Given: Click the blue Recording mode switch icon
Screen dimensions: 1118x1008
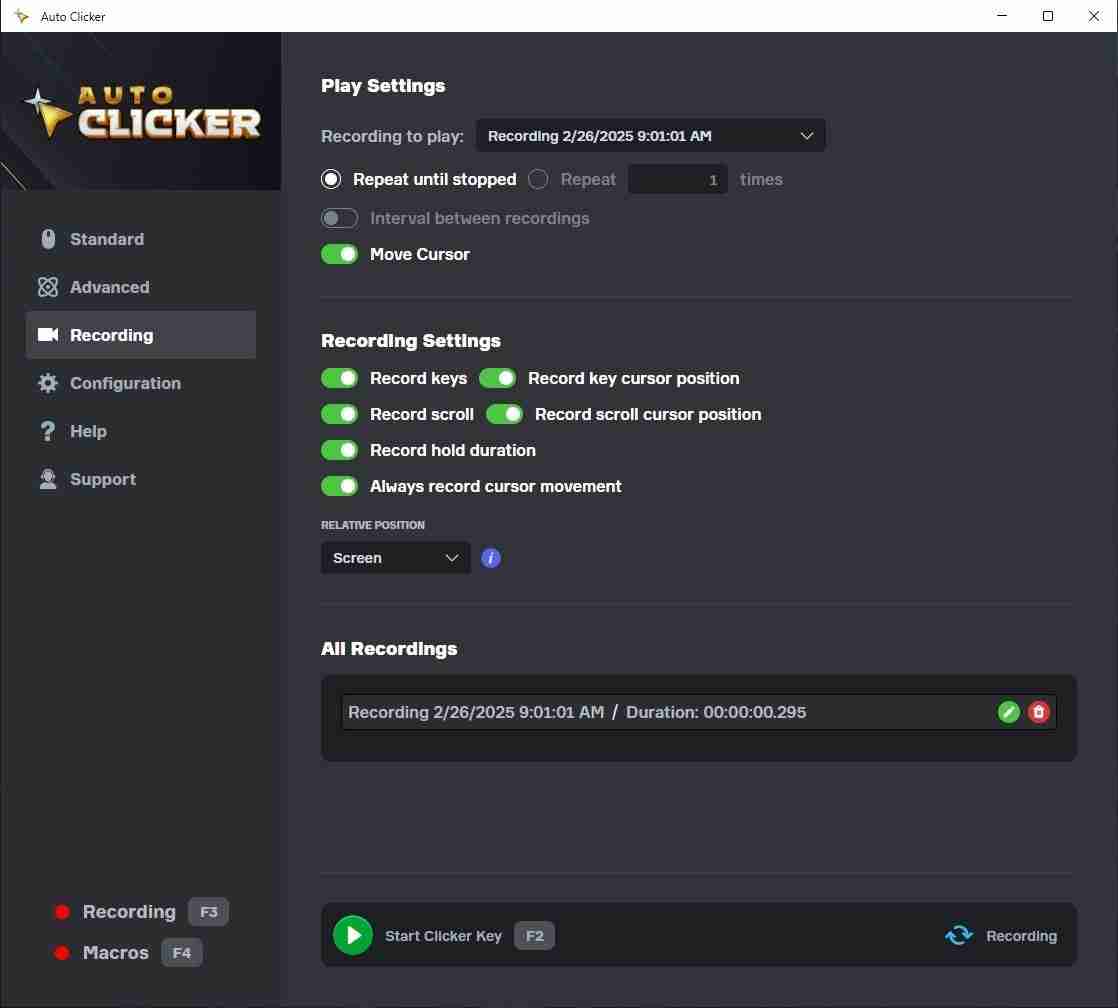Looking at the screenshot, I should coord(959,936).
